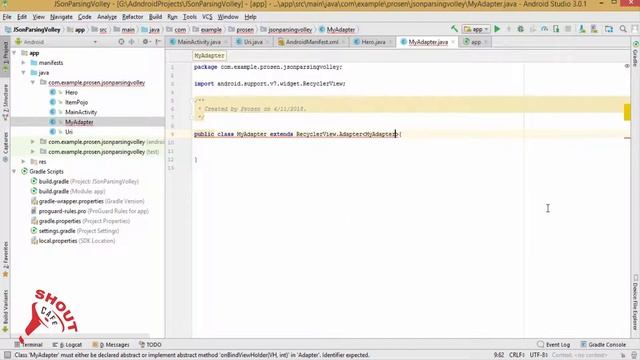Screen dimensions: 640x360
Task: Open the Gradle panel on the right edge
Action: click(x=635, y=53)
